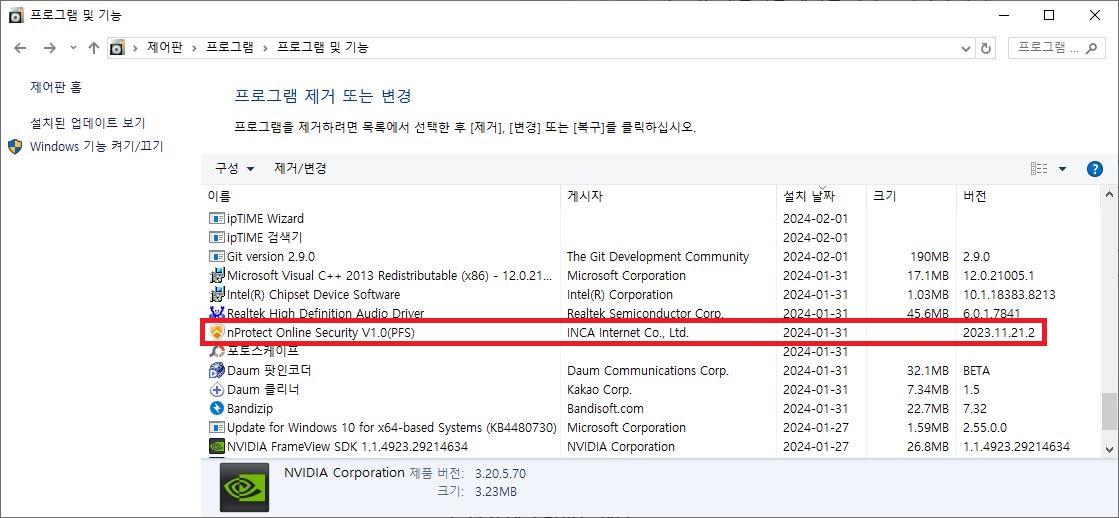Select nProtect Online Security shield icon

pyautogui.click(x=217, y=332)
